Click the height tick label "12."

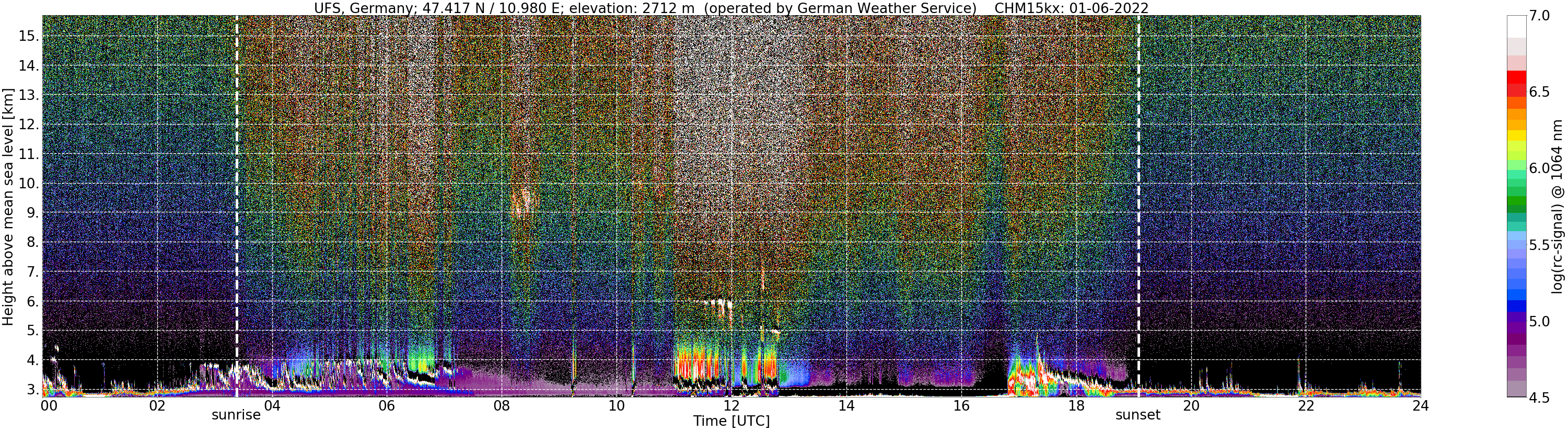pyautogui.click(x=28, y=124)
